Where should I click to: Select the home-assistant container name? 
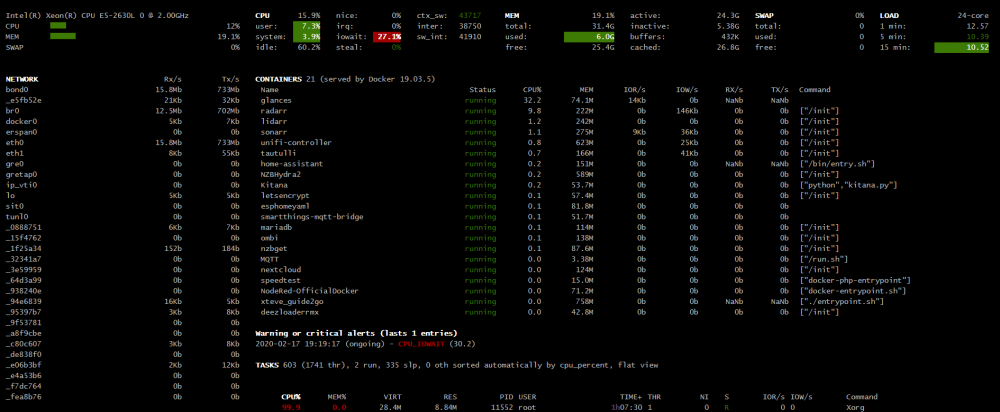tap(291, 163)
